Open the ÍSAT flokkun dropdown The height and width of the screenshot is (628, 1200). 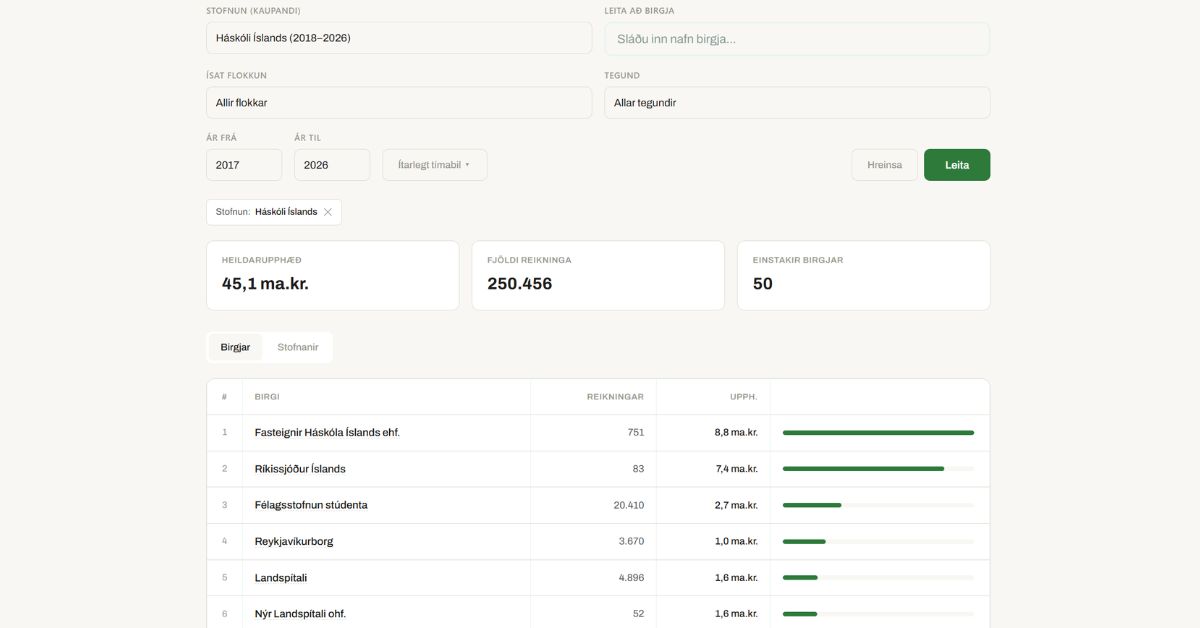tap(398, 102)
